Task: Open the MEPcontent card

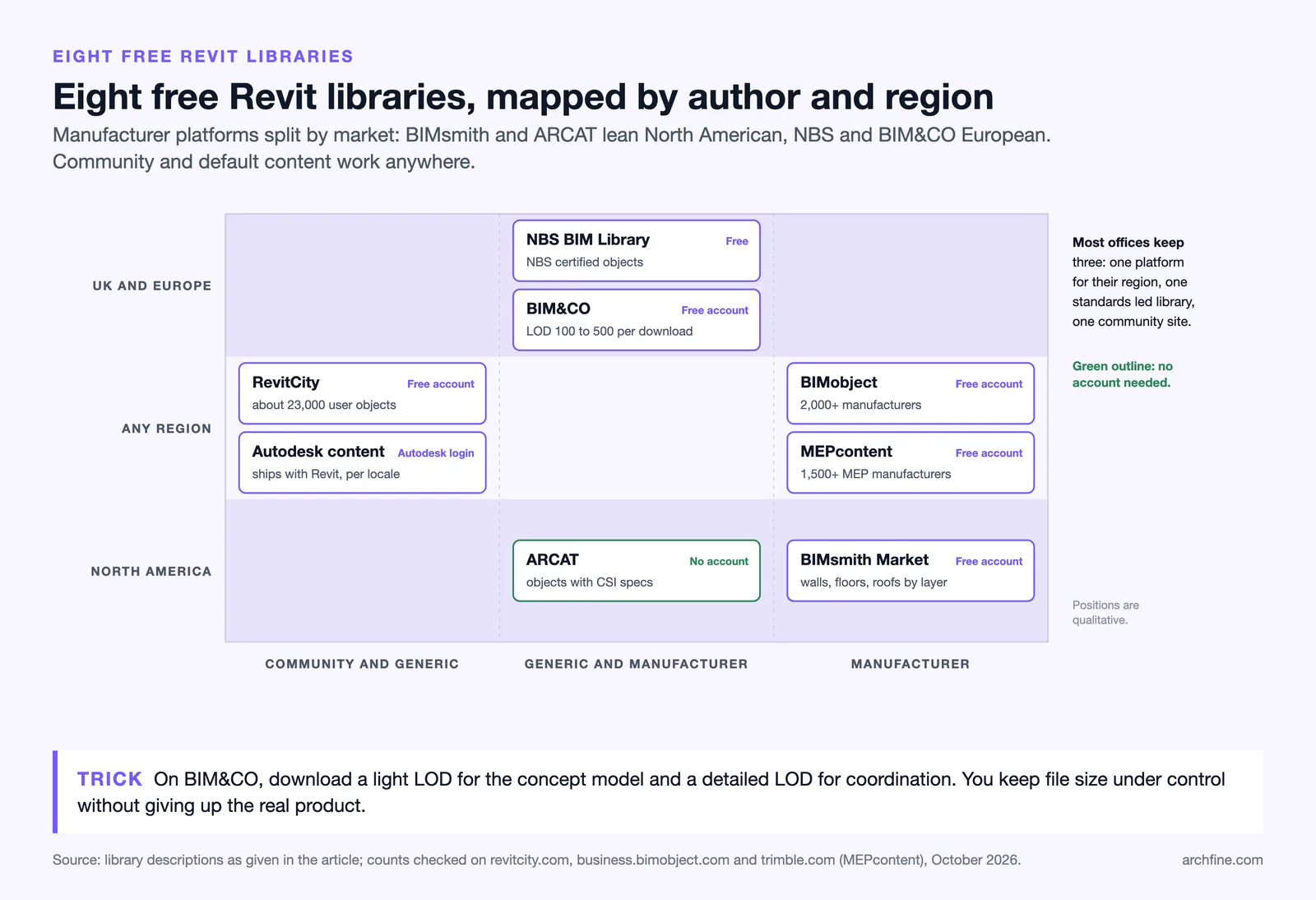Action: 911,462
